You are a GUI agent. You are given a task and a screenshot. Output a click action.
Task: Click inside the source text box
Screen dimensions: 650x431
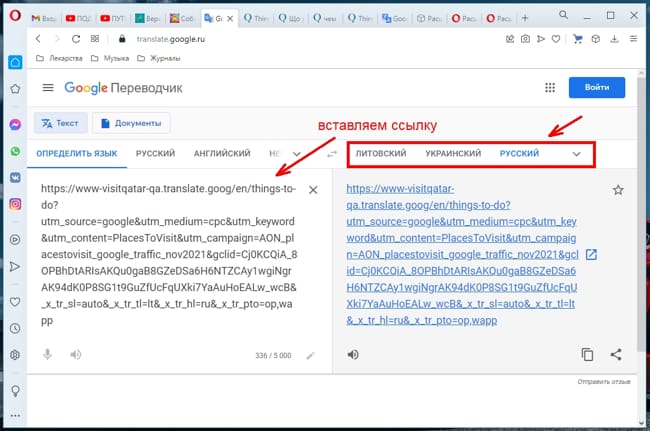pyautogui.click(x=169, y=254)
